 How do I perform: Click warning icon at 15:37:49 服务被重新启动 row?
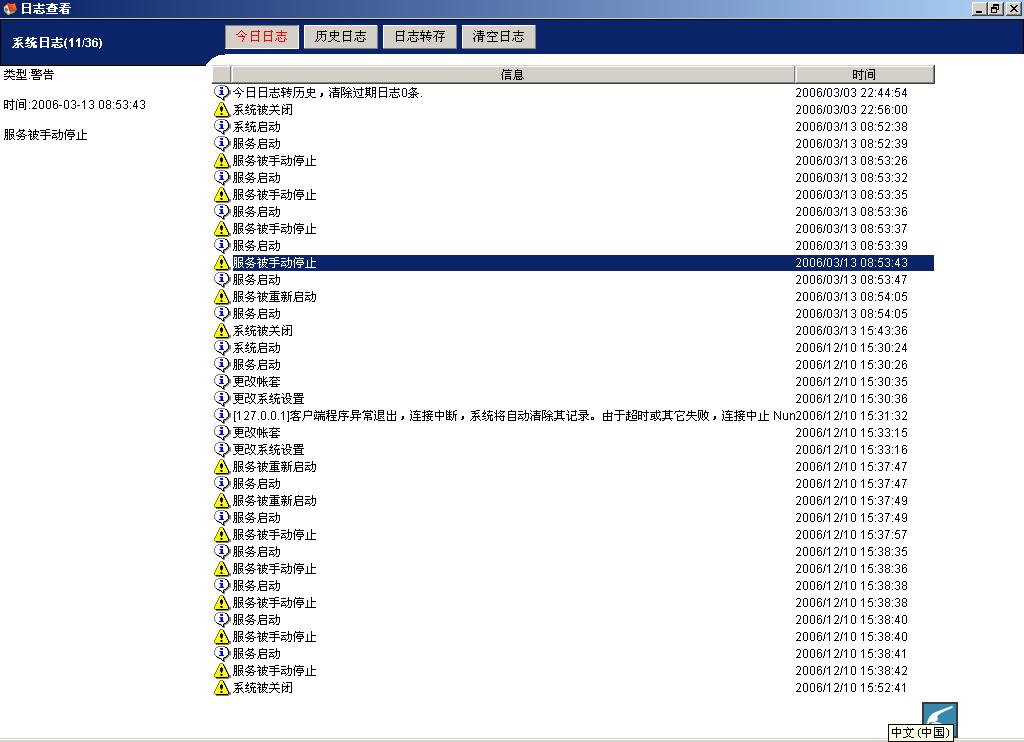(222, 500)
